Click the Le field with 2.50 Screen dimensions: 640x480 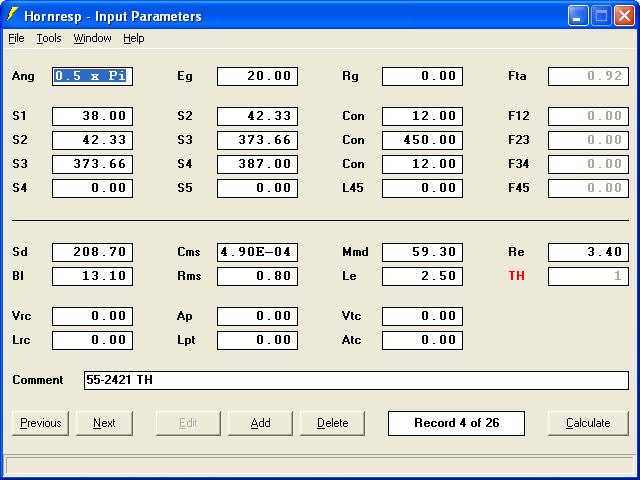[x=422, y=276]
